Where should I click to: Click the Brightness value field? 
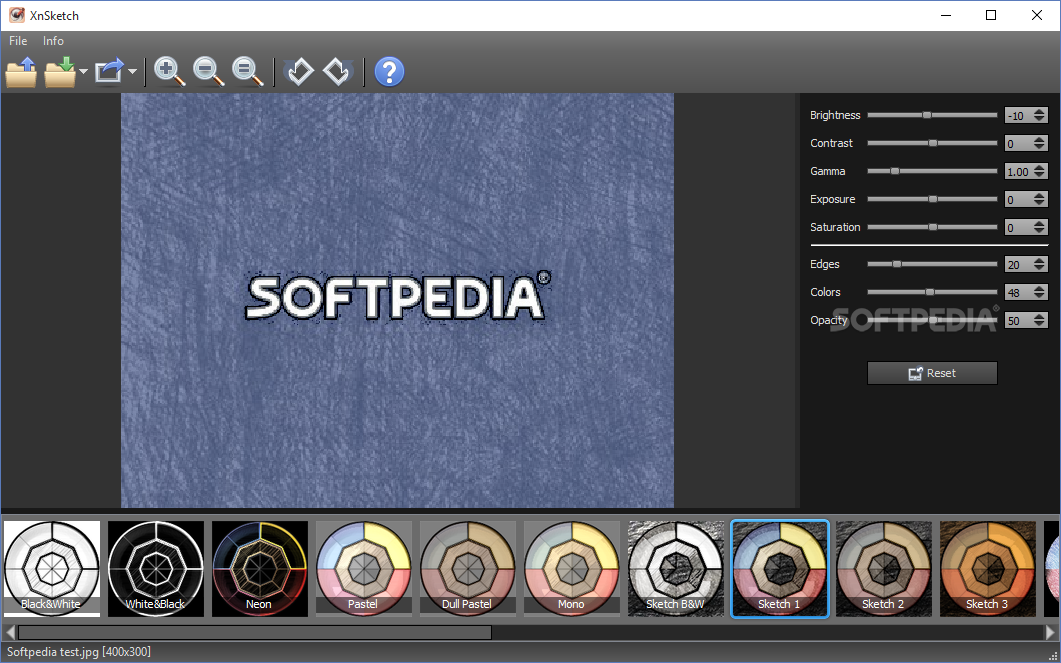[1018, 116]
